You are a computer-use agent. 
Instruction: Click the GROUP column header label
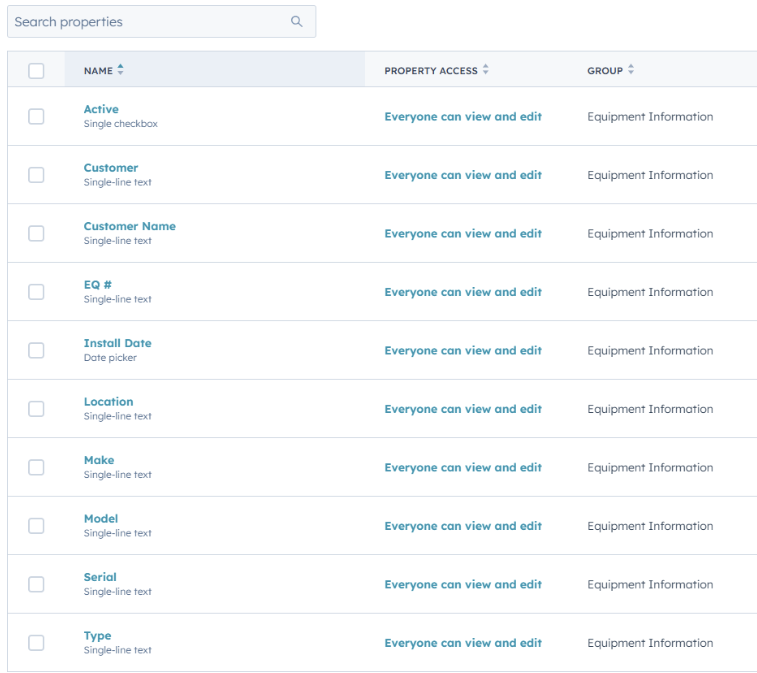604,70
